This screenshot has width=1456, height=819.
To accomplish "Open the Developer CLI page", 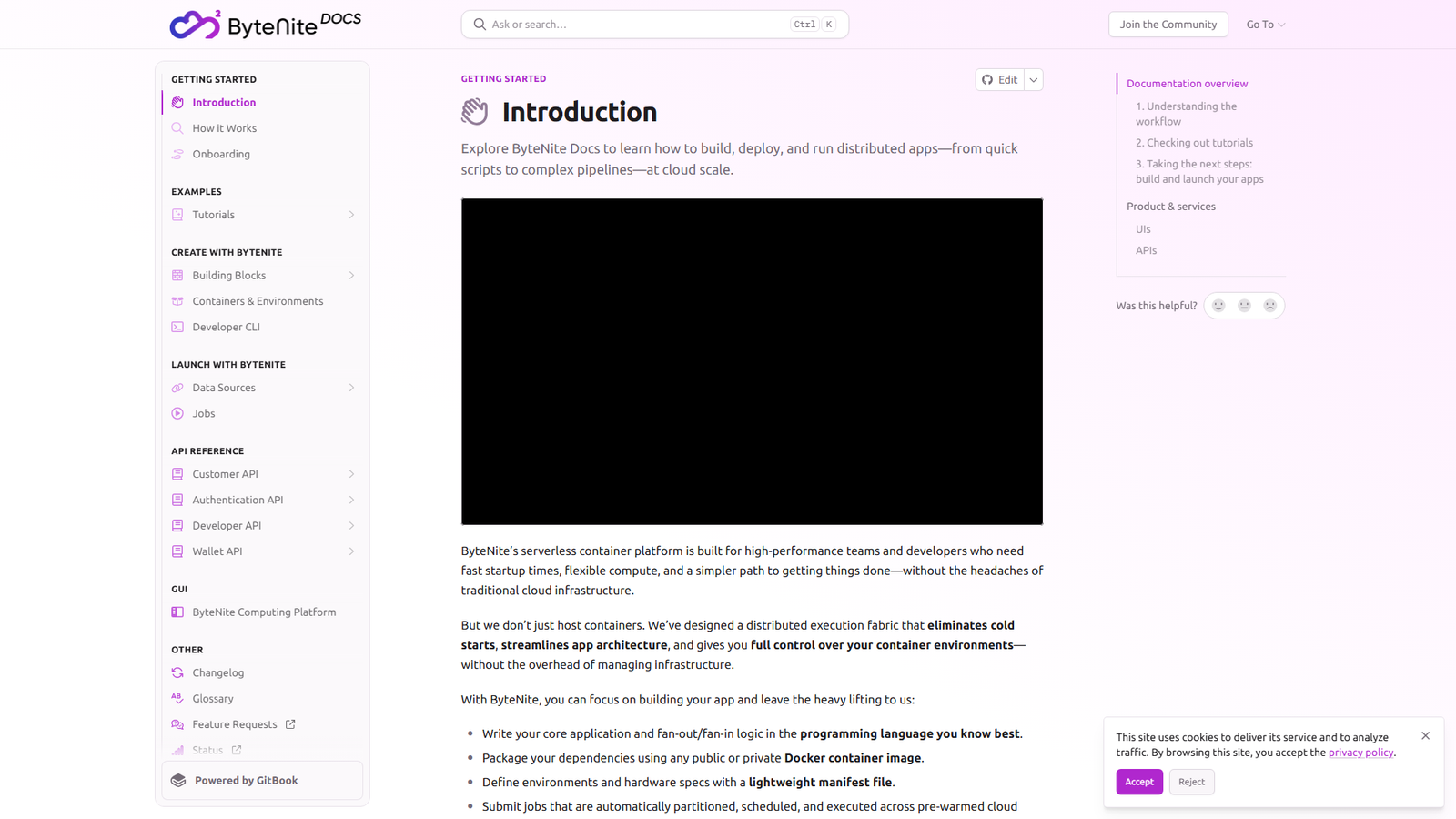I will click(x=226, y=326).
